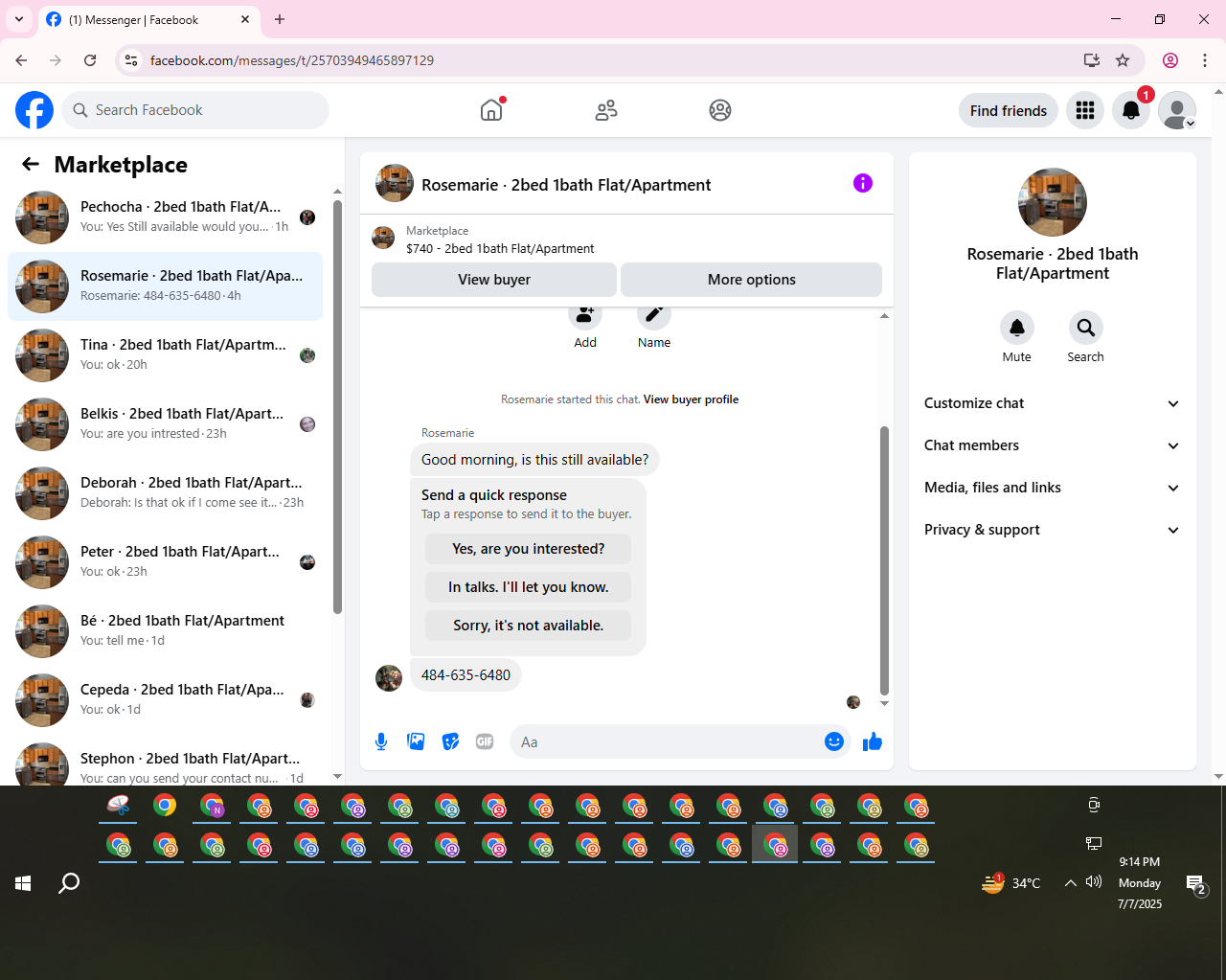Open the Friends icon in top navigation
This screenshot has height=980, width=1226.
pyautogui.click(x=606, y=110)
